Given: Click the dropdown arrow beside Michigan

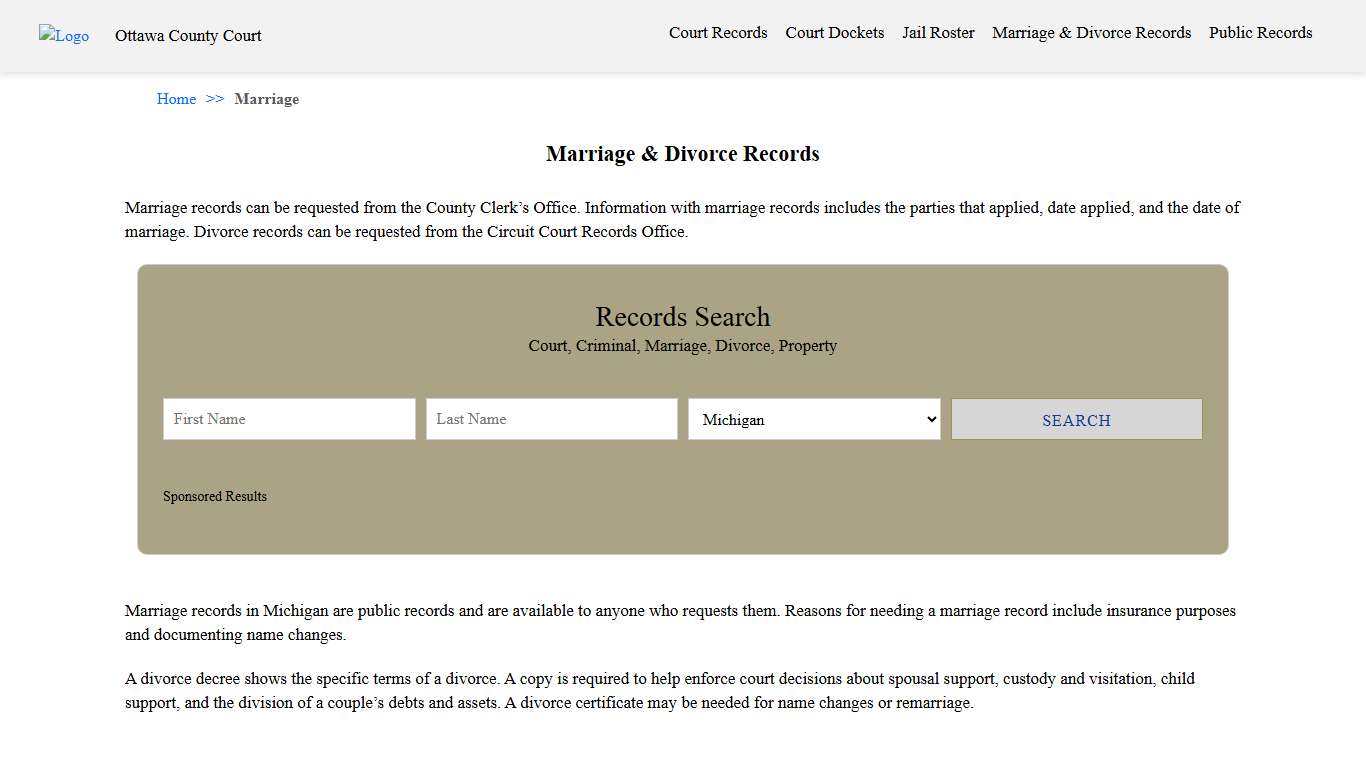Looking at the screenshot, I should (930, 419).
